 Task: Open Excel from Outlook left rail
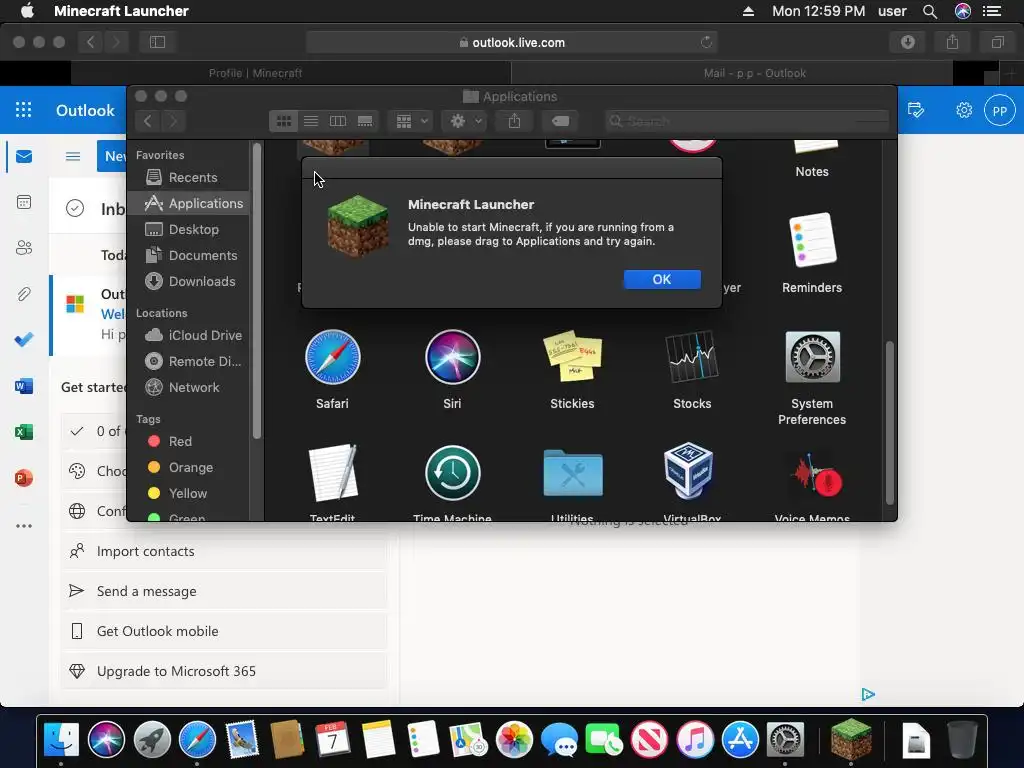click(x=24, y=432)
